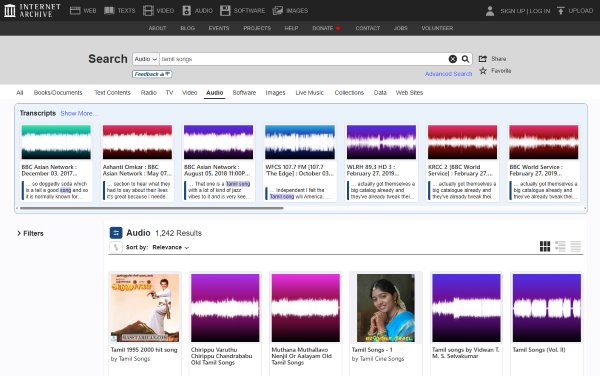Switch to extended list view

pyautogui.click(x=560, y=246)
